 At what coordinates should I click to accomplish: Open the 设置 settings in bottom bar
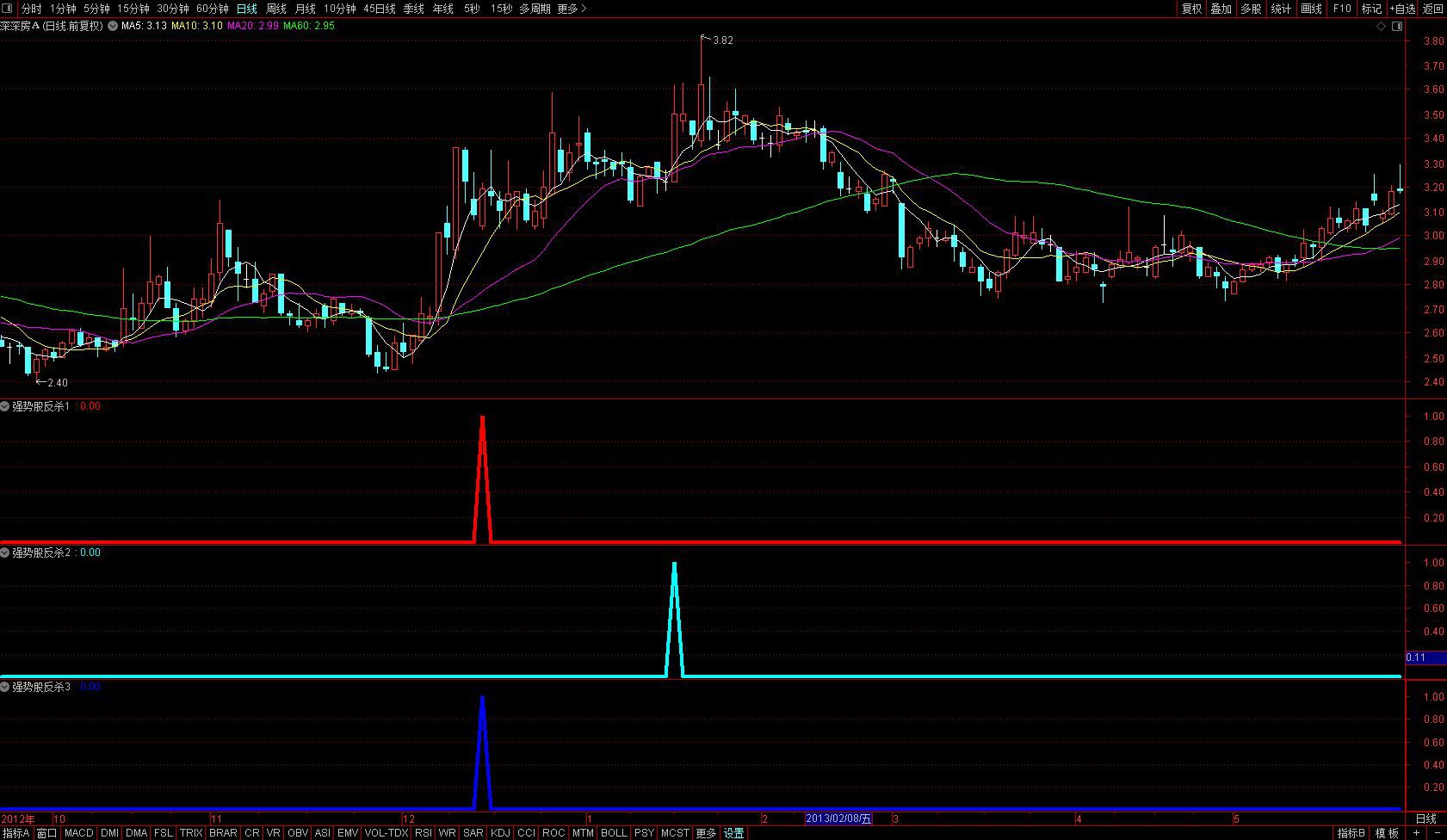click(734, 833)
